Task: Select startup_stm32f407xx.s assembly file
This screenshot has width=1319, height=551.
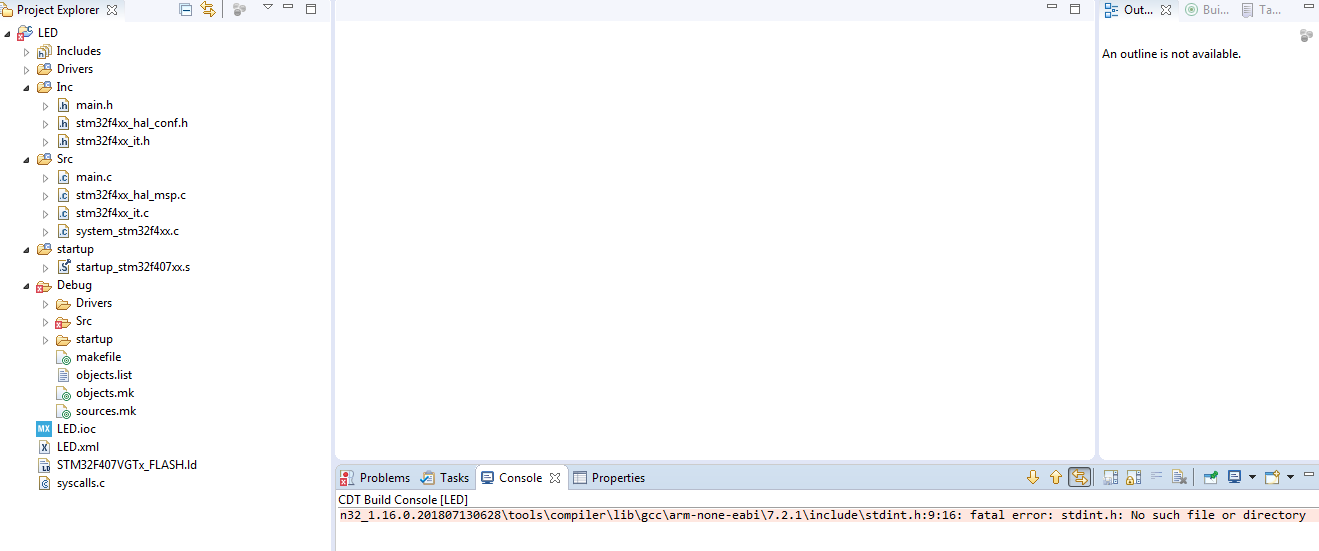Action: (x=133, y=267)
